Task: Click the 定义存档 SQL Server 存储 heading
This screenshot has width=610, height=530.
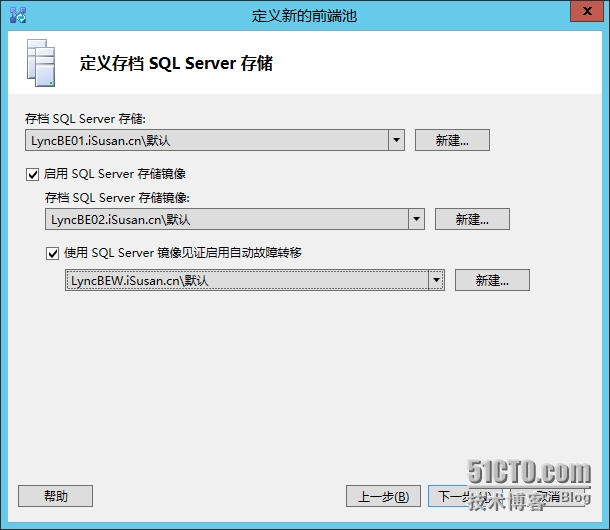Action: point(177,63)
